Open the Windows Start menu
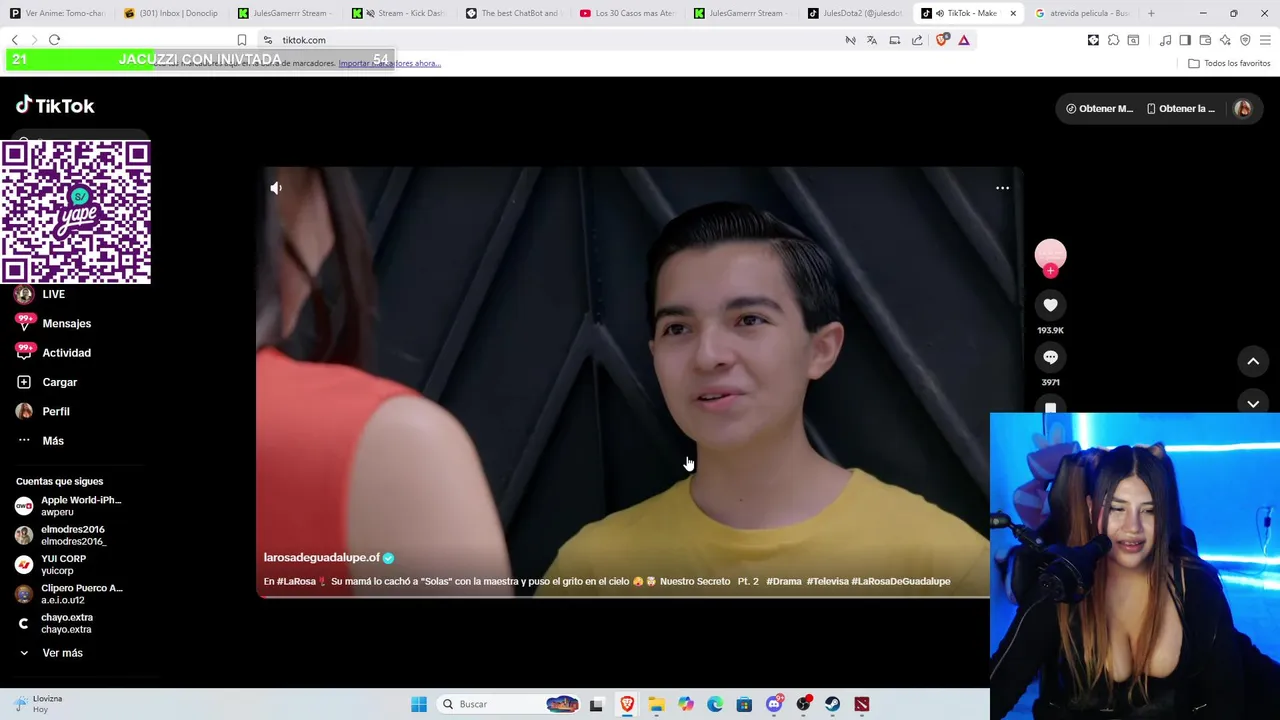1280x720 pixels. [x=419, y=704]
